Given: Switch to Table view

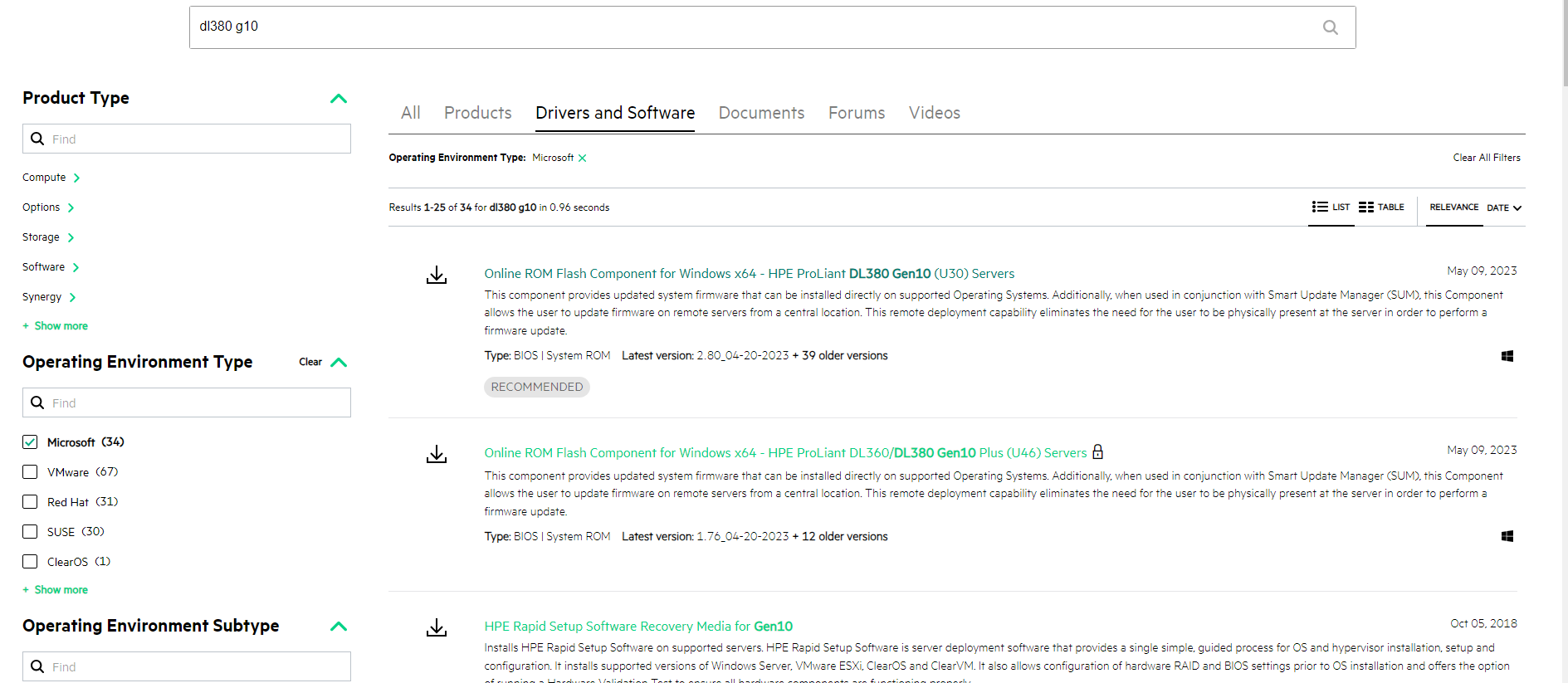Looking at the screenshot, I should point(1381,207).
